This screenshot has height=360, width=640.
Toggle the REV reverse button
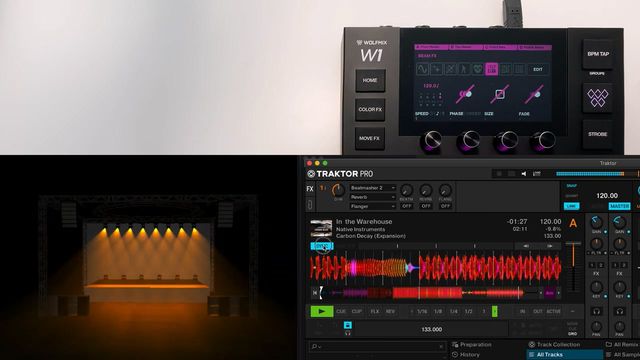(390, 311)
